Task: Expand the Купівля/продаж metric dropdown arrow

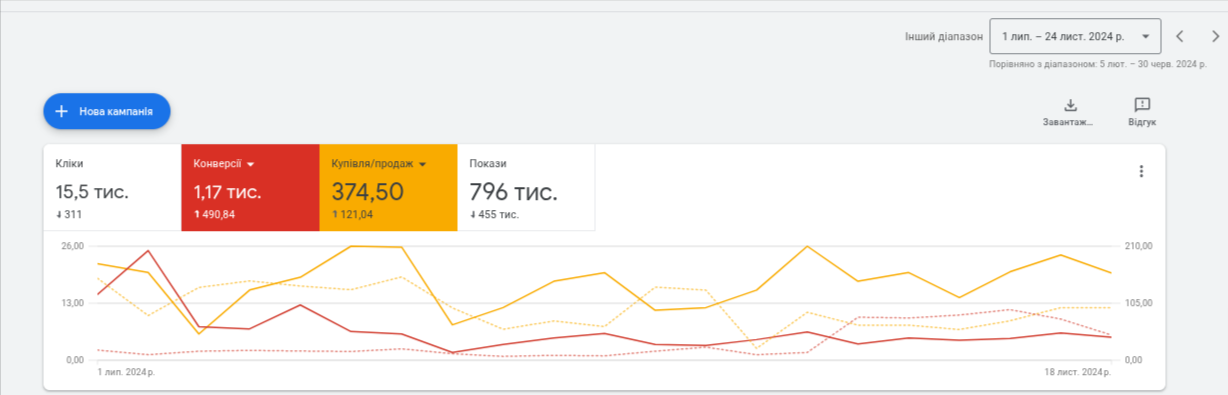Action: click(x=423, y=164)
